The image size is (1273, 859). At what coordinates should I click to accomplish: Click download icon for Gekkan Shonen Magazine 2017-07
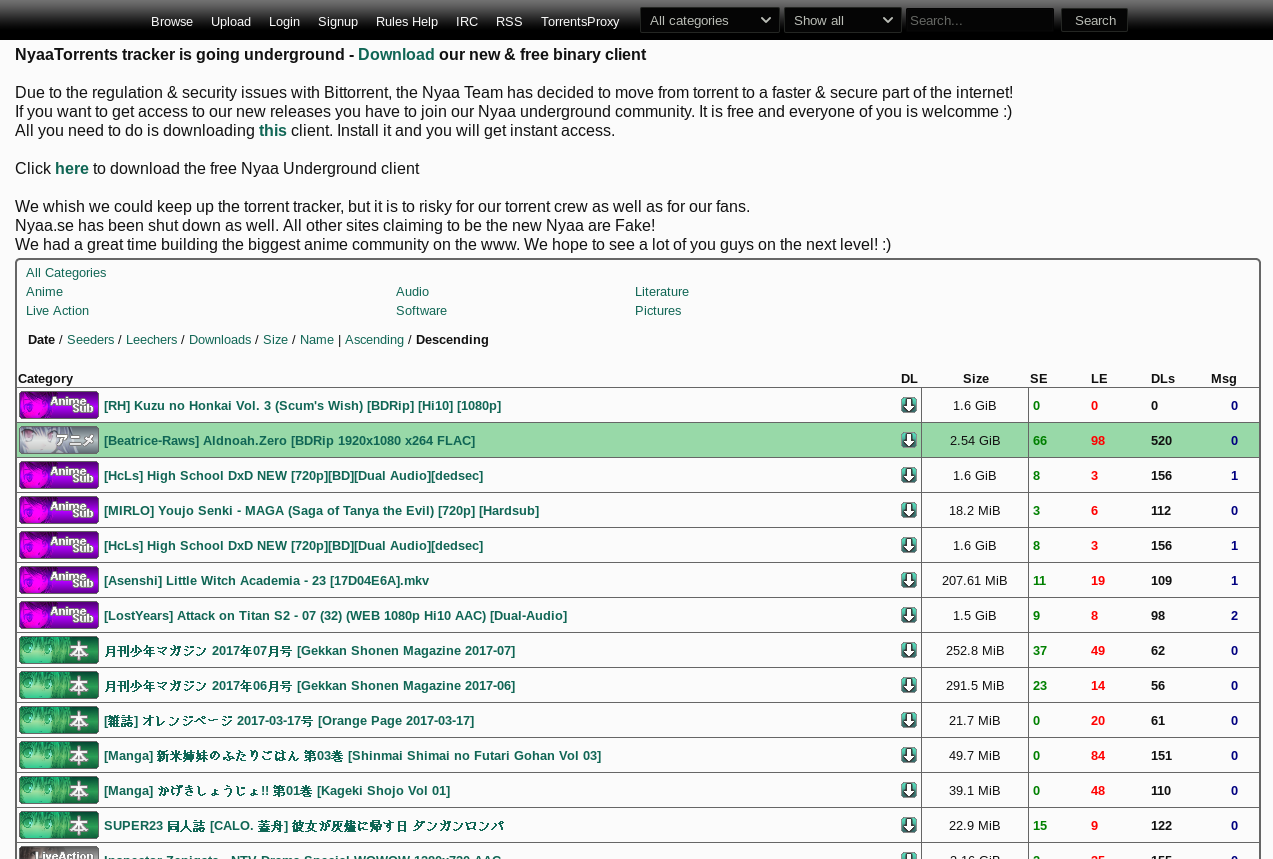click(x=909, y=650)
